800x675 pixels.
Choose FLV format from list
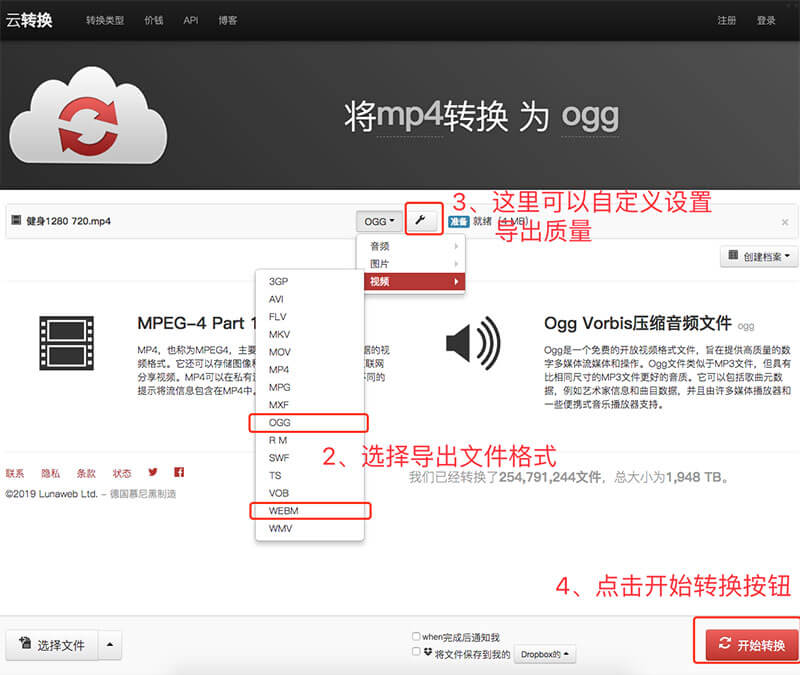pos(310,317)
